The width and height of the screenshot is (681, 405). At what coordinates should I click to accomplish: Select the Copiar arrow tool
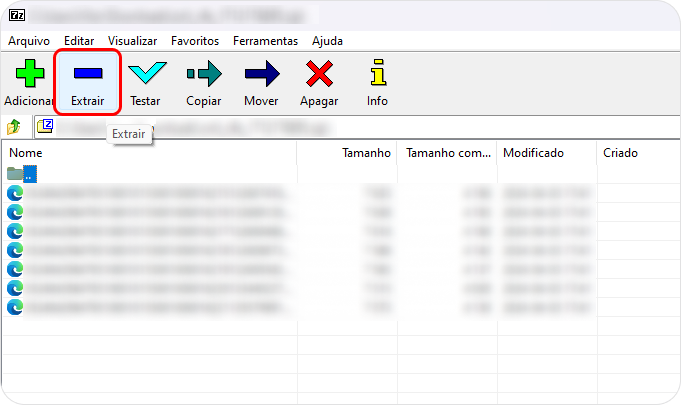204,82
